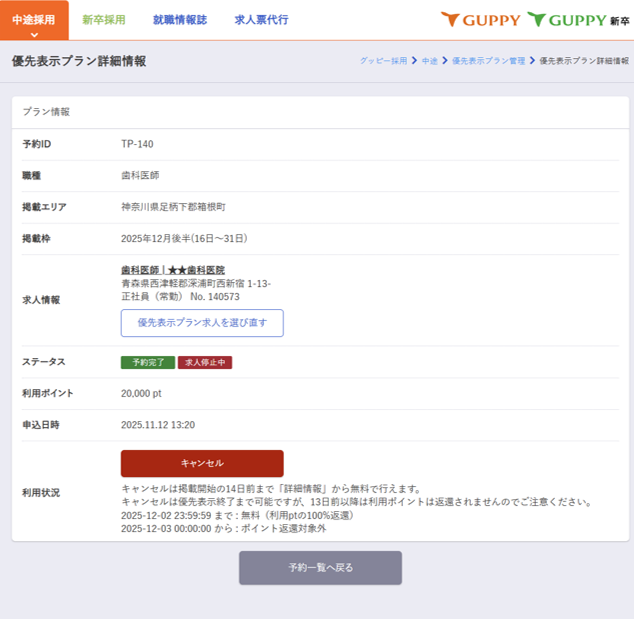
Task: Click the 中途 breadcrumb link
Action: point(429,61)
